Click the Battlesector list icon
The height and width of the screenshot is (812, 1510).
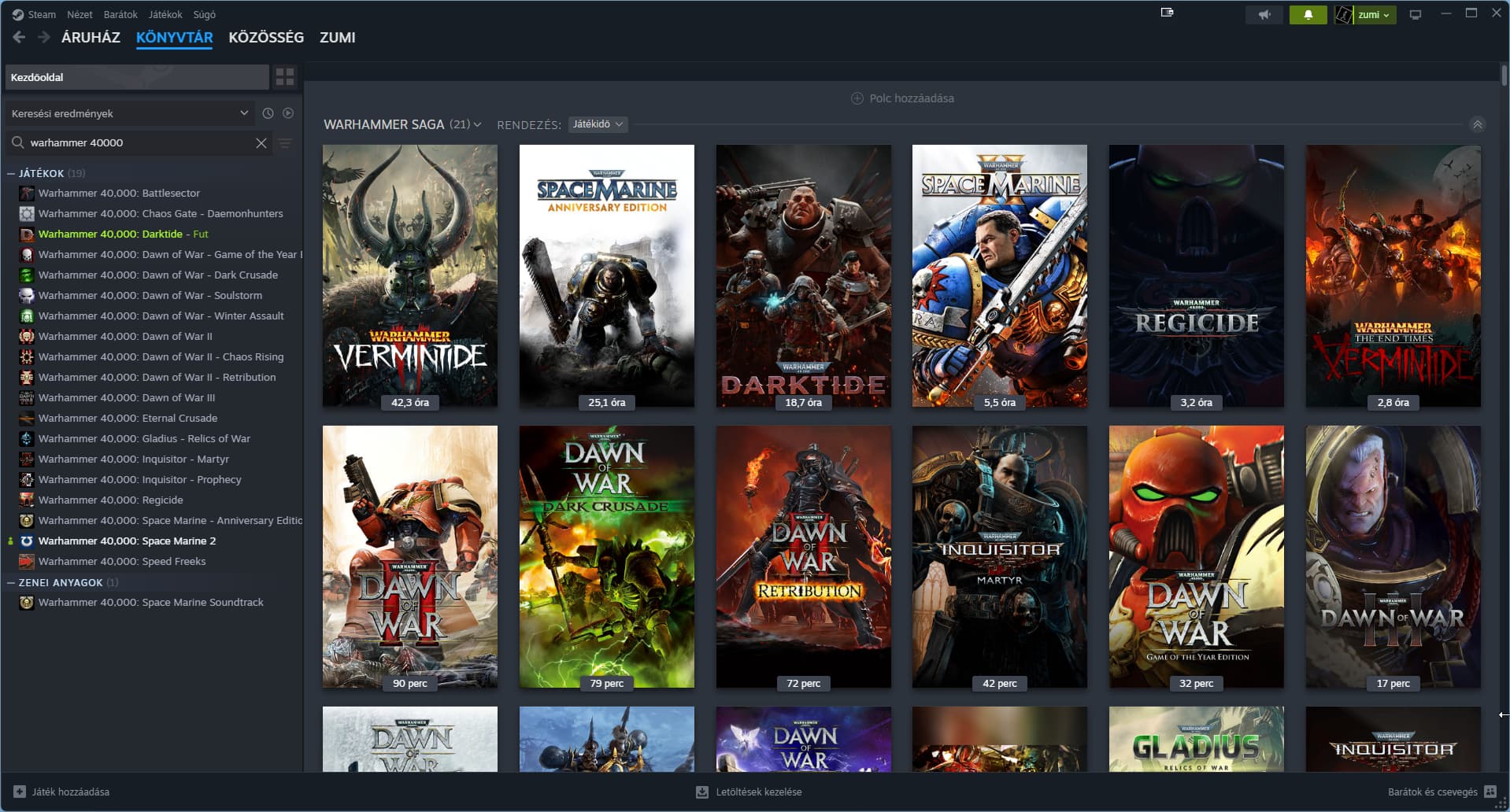pyautogui.click(x=27, y=193)
